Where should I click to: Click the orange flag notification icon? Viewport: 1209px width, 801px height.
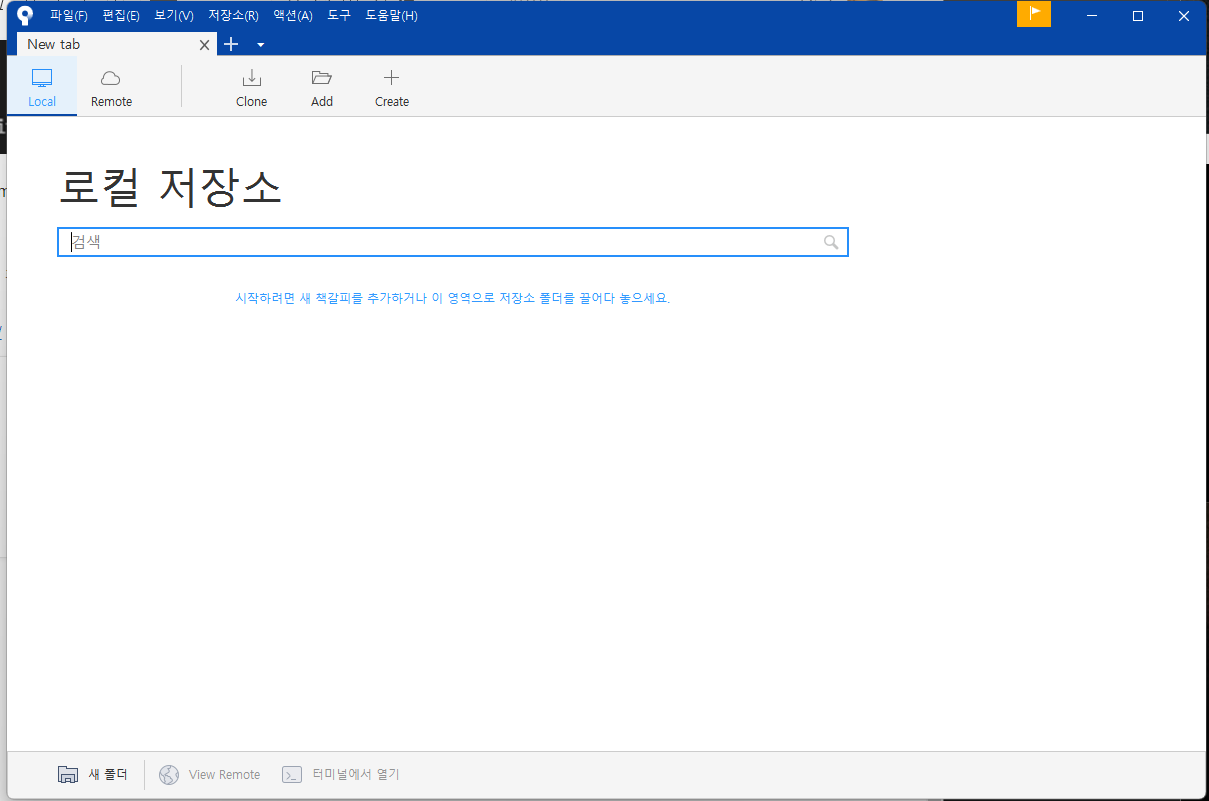[x=1034, y=14]
